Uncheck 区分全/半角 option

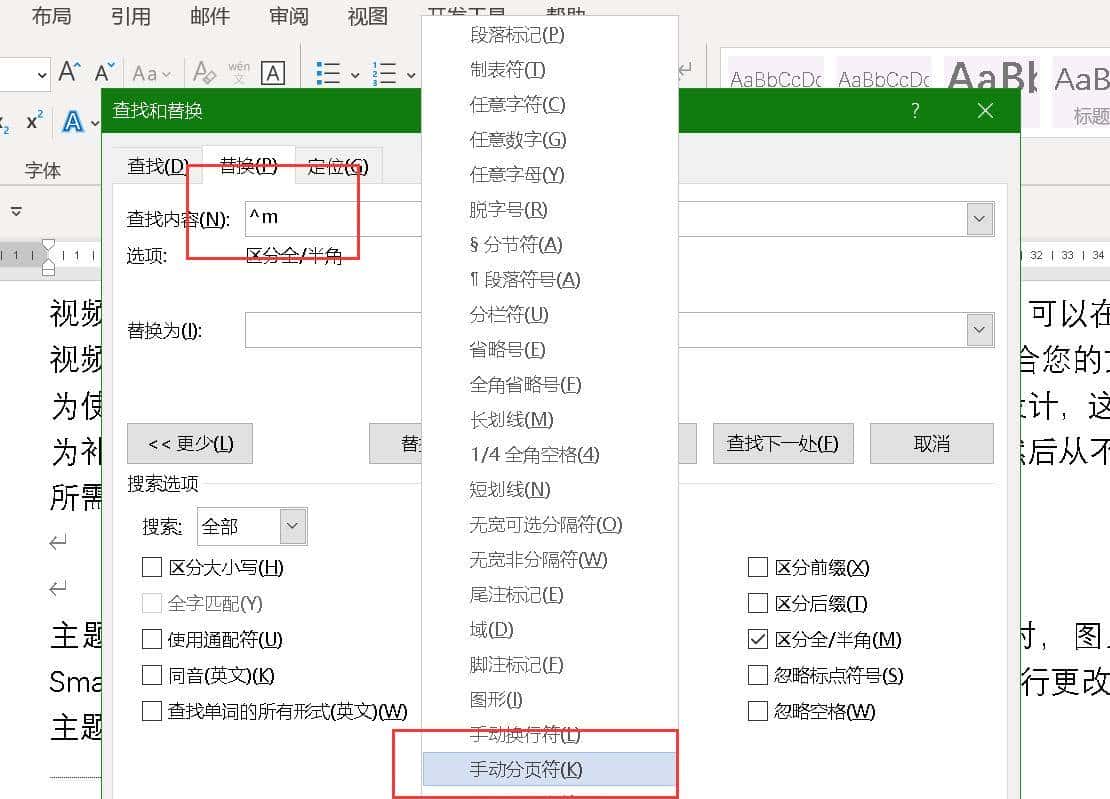[x=757, y=638]
